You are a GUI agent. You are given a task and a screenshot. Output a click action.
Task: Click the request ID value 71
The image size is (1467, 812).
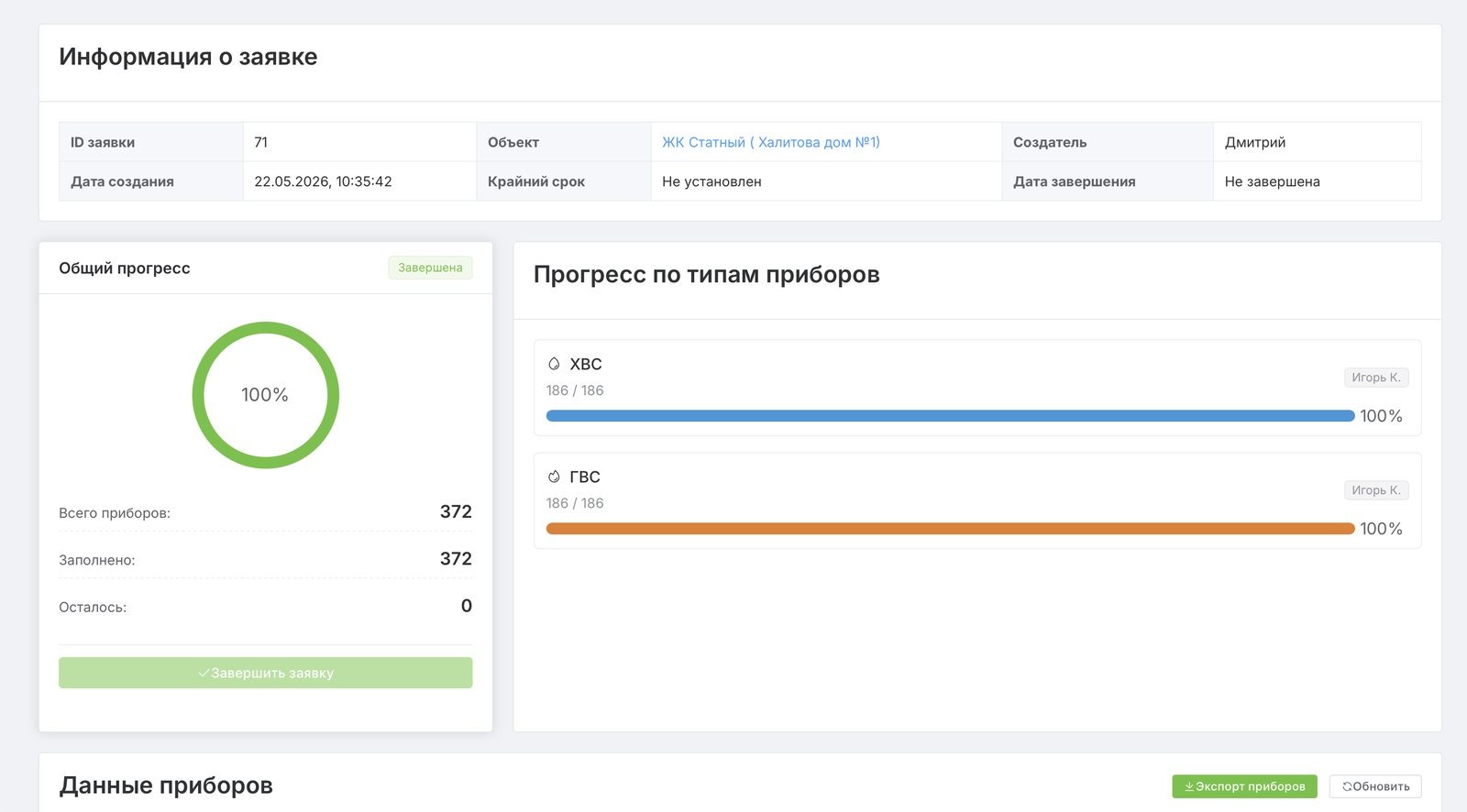click(x=261, y=142)
